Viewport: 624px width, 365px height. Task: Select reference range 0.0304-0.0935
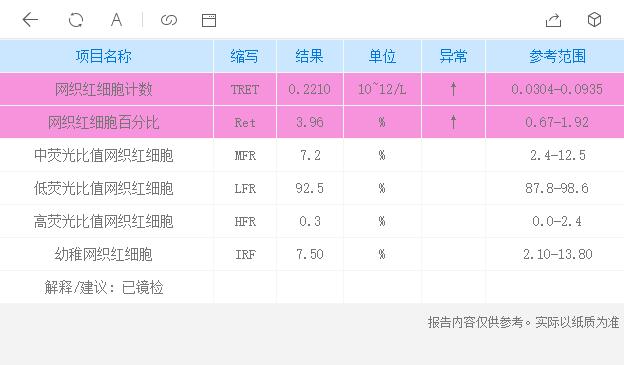pyautogui.click(x=557, y=89)
